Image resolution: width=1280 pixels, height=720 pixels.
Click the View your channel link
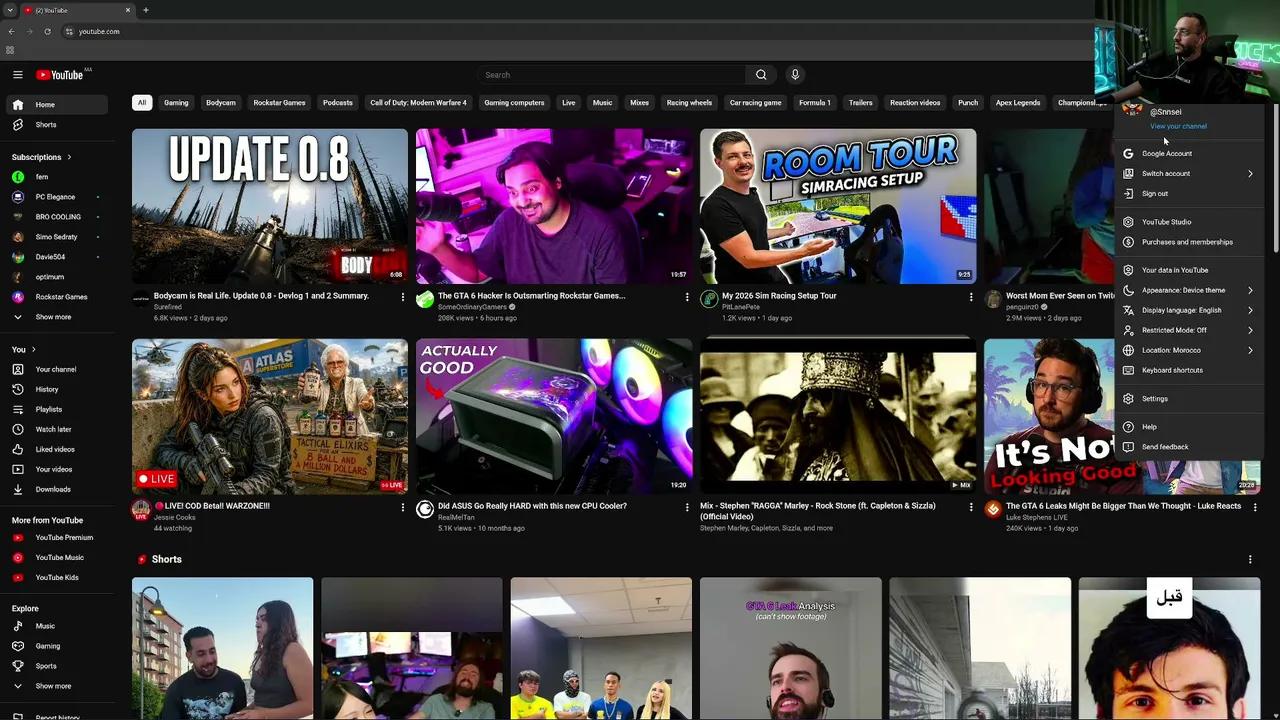(1178, 126)
